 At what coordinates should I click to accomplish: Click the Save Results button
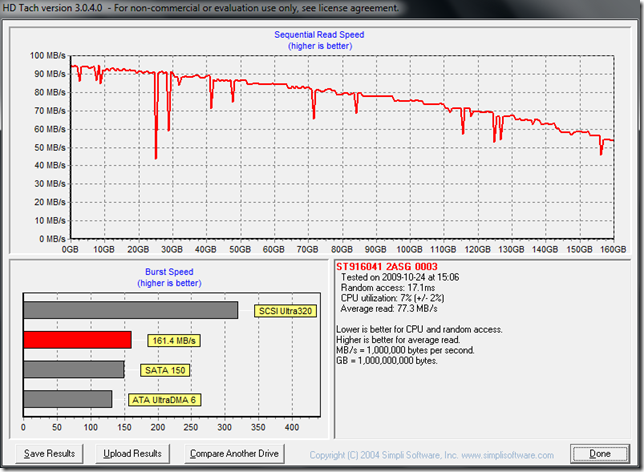[50, 453]
